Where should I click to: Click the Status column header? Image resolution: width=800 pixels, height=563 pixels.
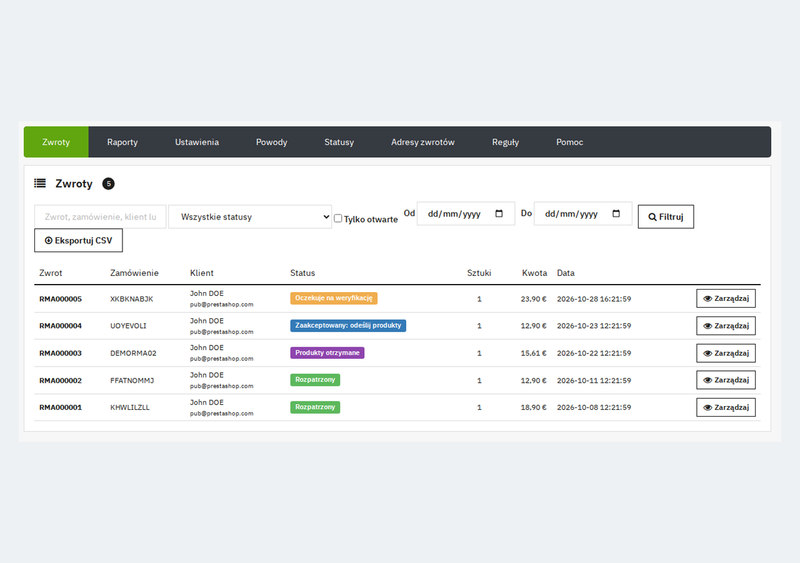click(303, 273)
